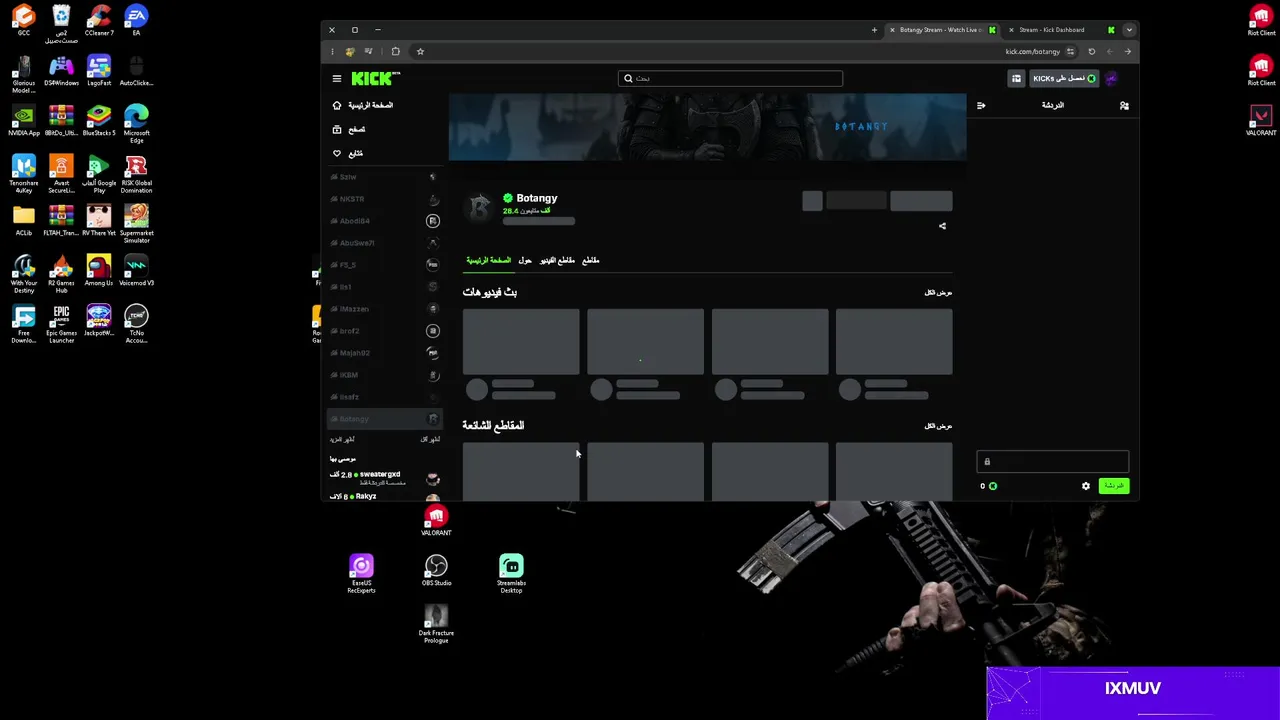Open CCleaner 7 desktop shortcut
Screen dimensions: 1280x720
point(99,21)
